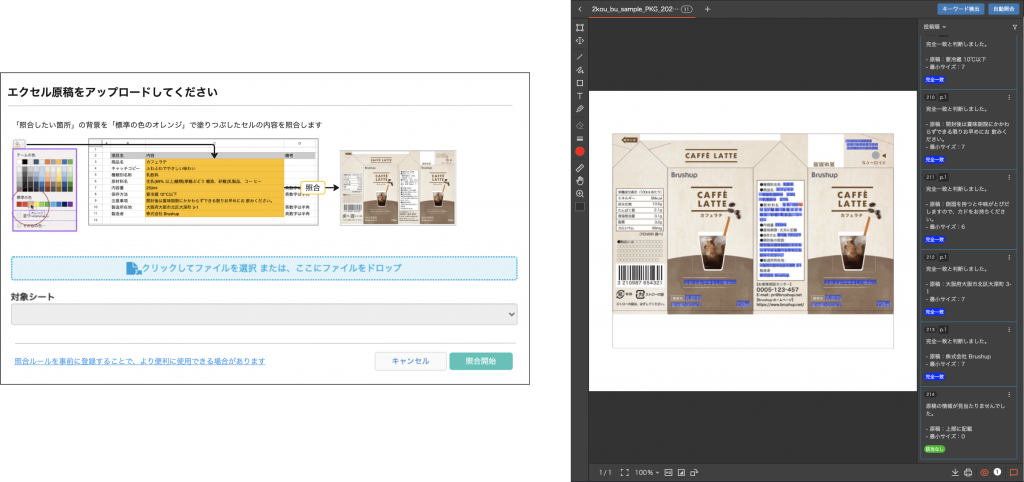The height and width of the screenshot is (482, 1024).
Task: Click the 完全一致 tag on comment 213
Action: tap(935, 377)
